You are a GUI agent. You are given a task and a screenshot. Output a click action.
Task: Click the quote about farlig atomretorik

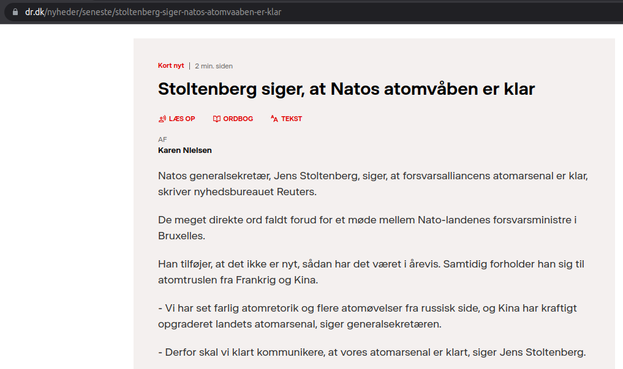(x=367, y=316)
